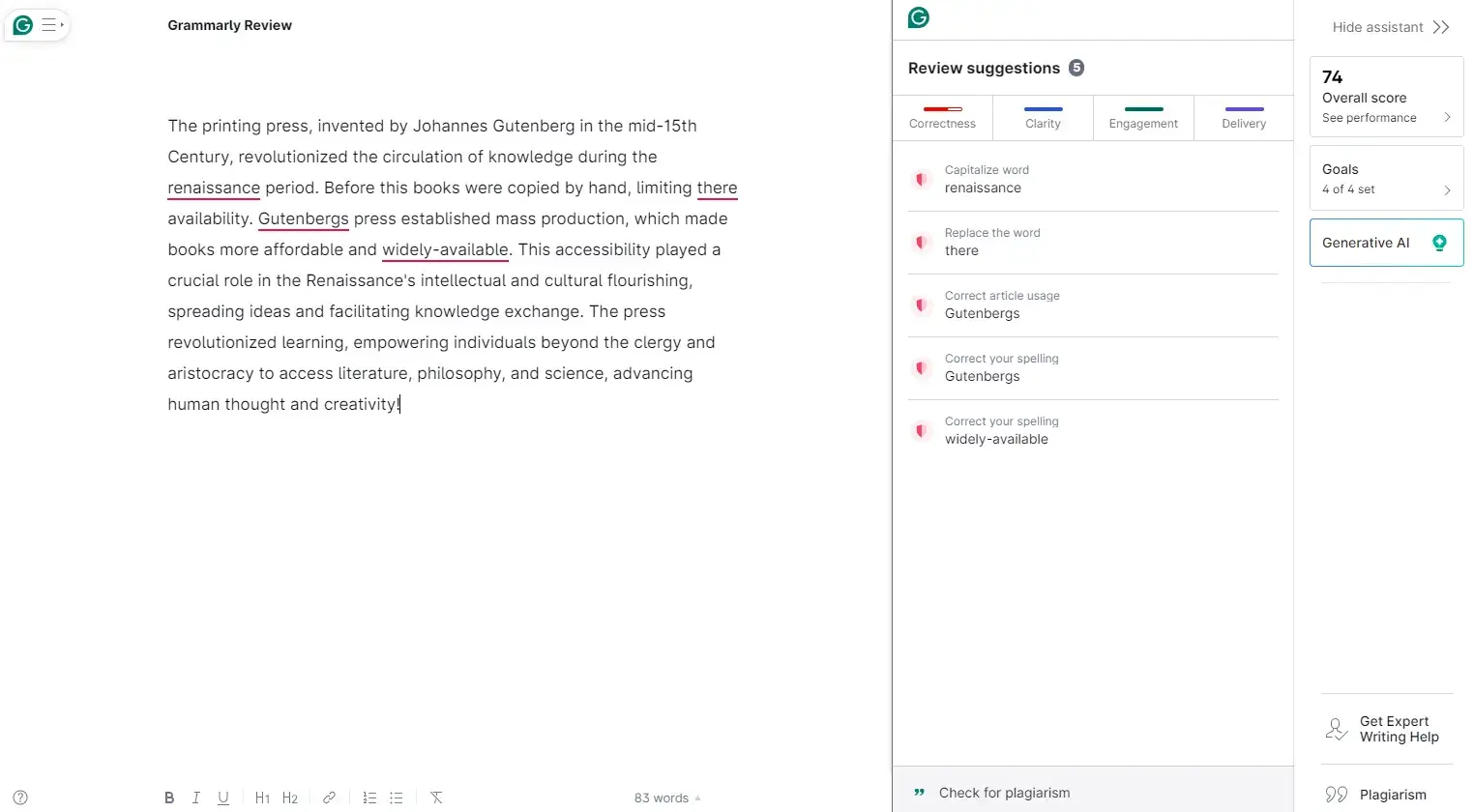Viewport: 1474px width, 812px height.
Task: Click the Italic formatting icon
Action: [195, 797]
